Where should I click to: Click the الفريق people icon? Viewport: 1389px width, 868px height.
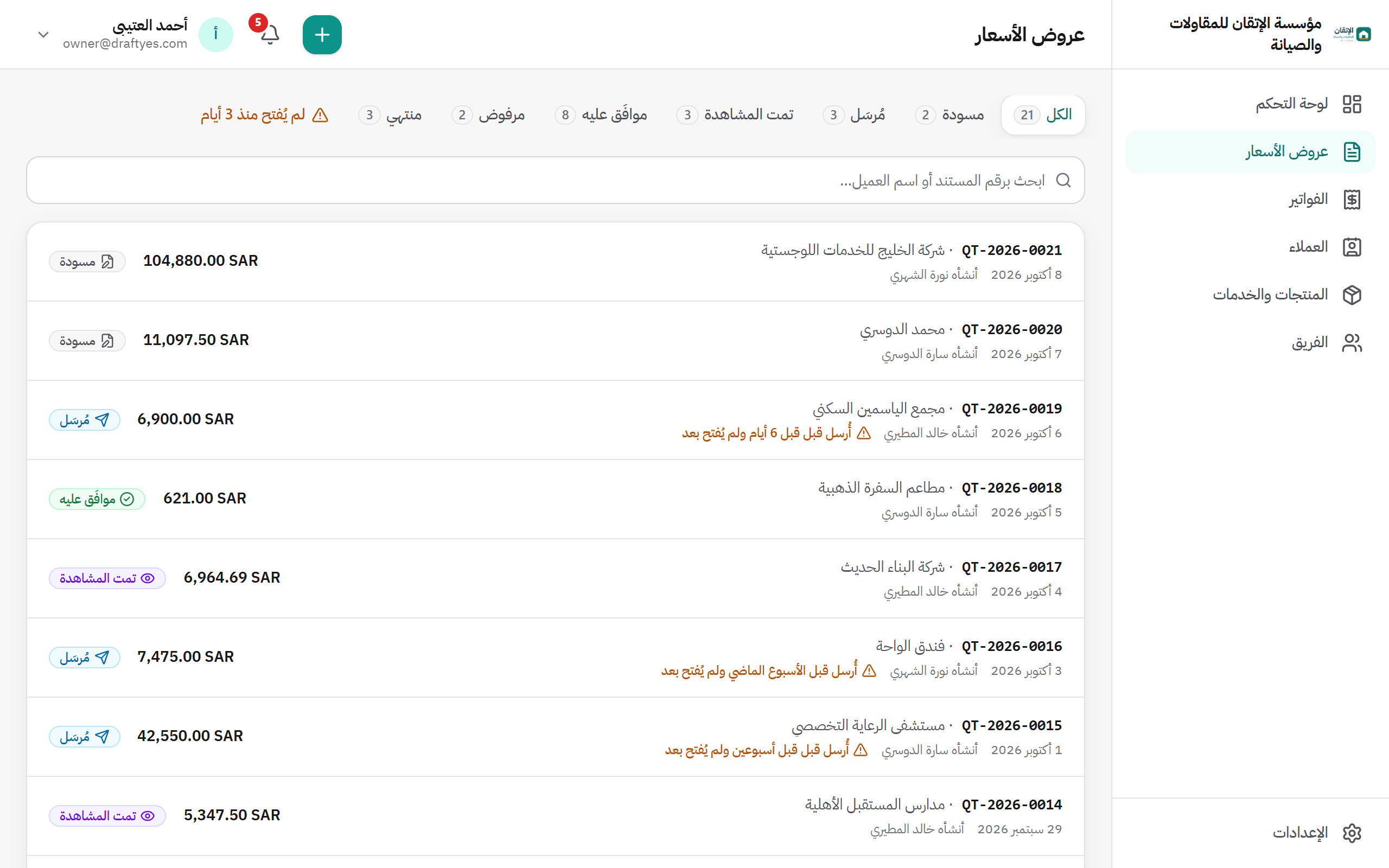click(1352, 343)
